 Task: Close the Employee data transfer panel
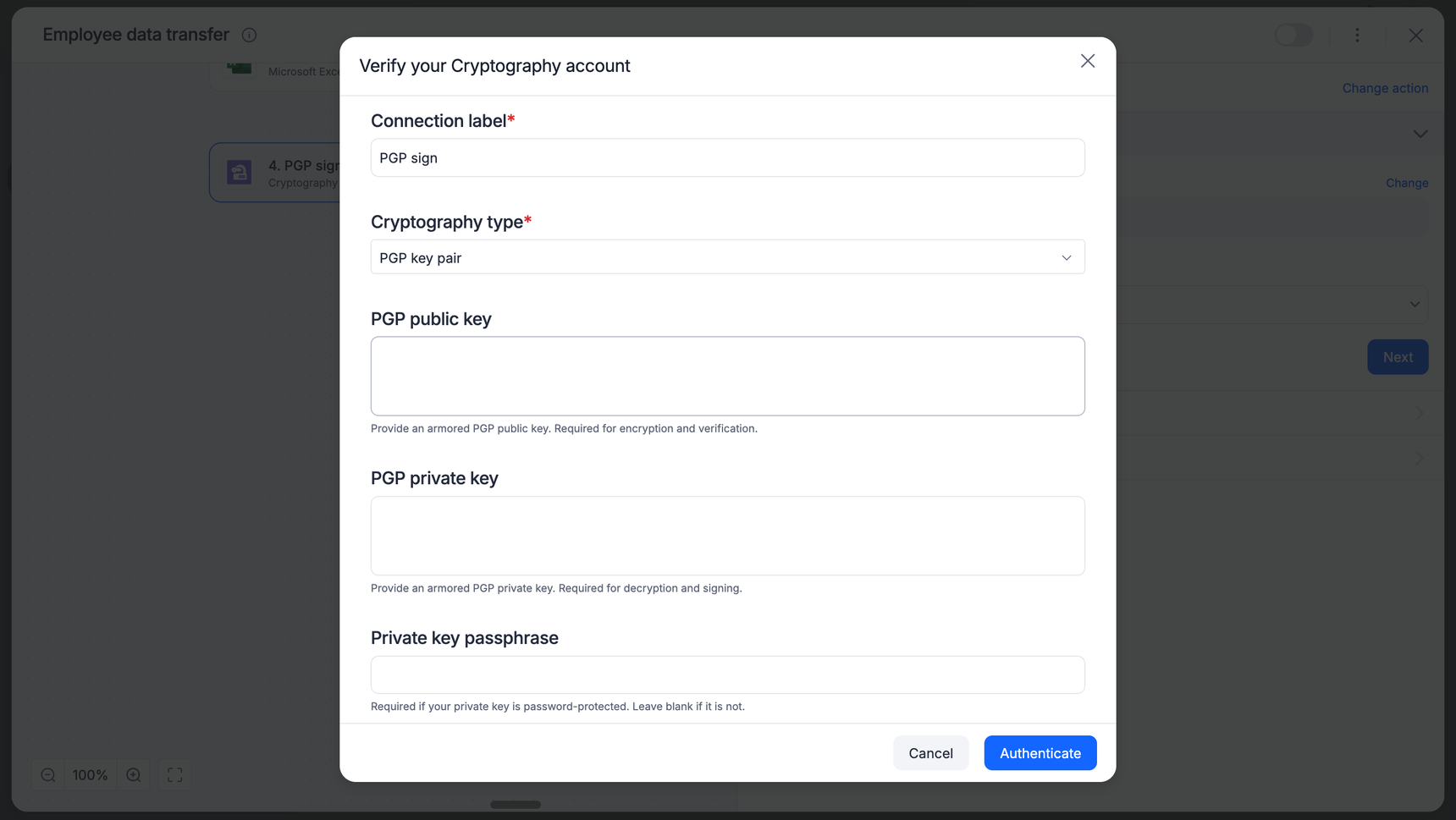click(1415, 35)
